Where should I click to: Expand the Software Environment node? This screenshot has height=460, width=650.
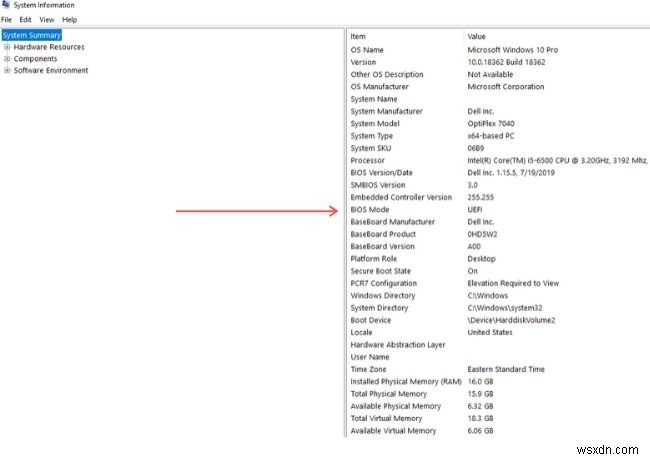[7, 70]
